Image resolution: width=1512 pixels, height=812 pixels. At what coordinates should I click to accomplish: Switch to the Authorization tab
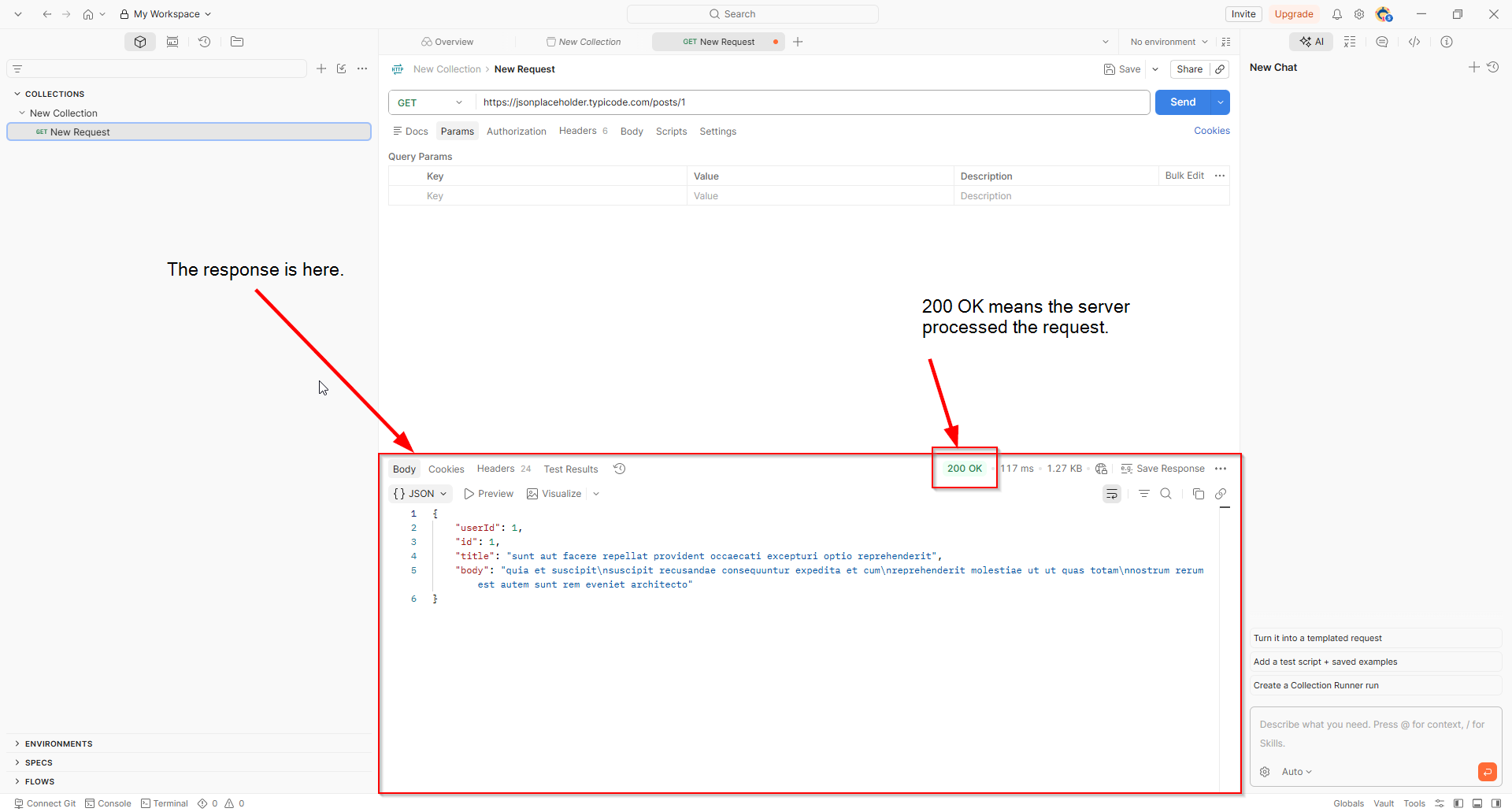[x=517, y=132]
